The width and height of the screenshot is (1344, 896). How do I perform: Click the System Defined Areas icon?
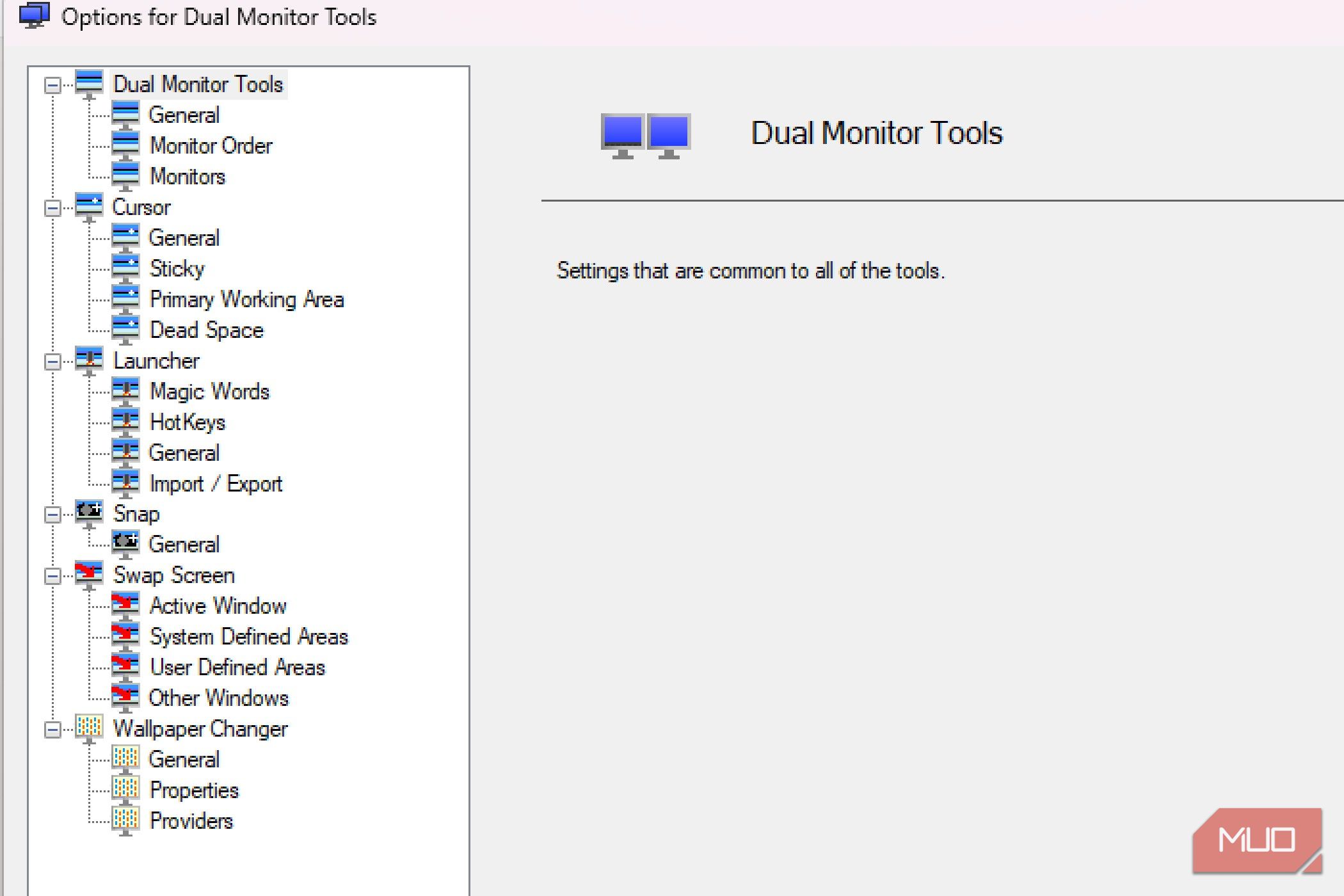click(x=125, y=637)
